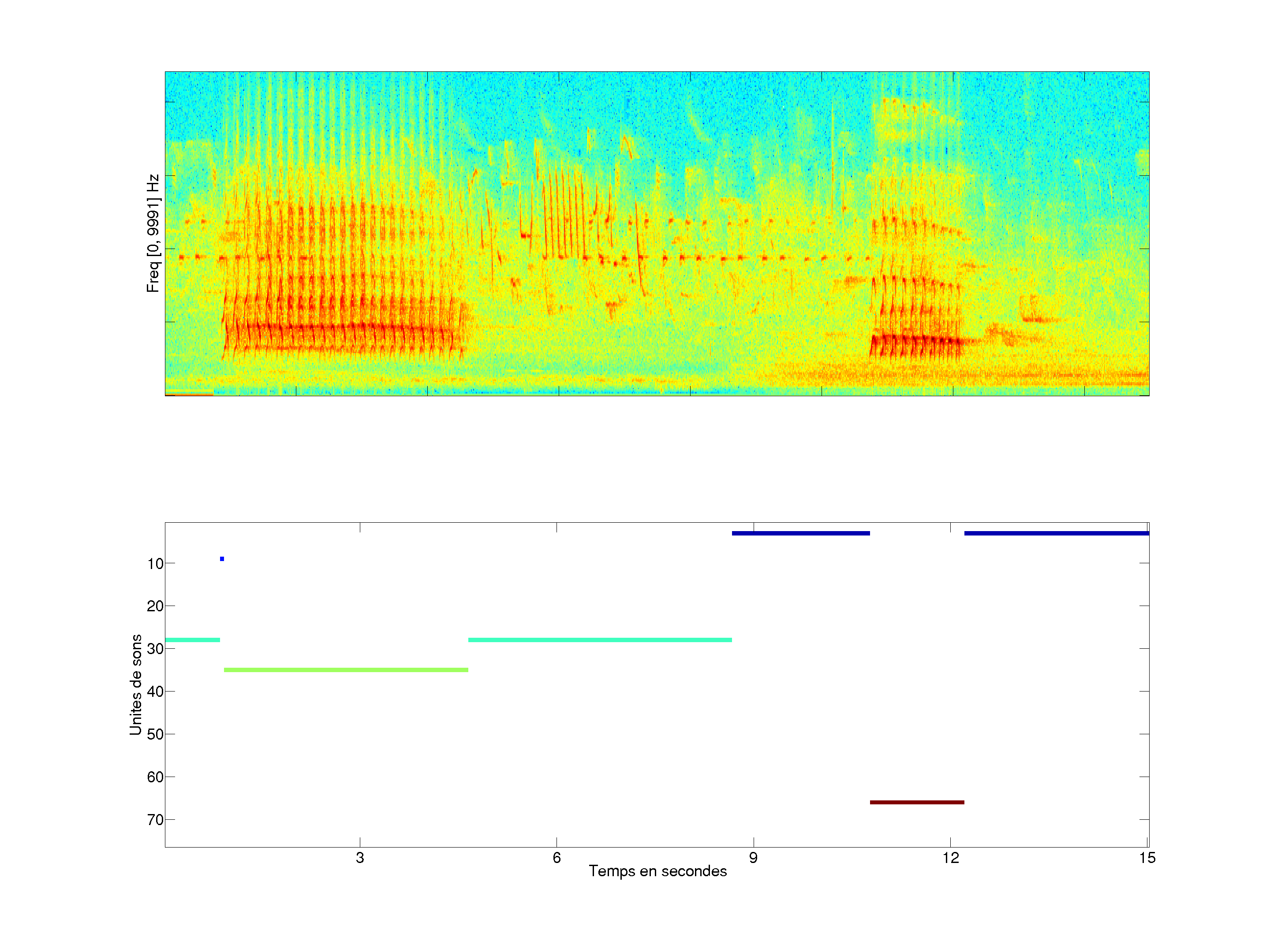Click the 'Temps en secondes' axis label
1270x952 pixels.
(x=657, y=871)
